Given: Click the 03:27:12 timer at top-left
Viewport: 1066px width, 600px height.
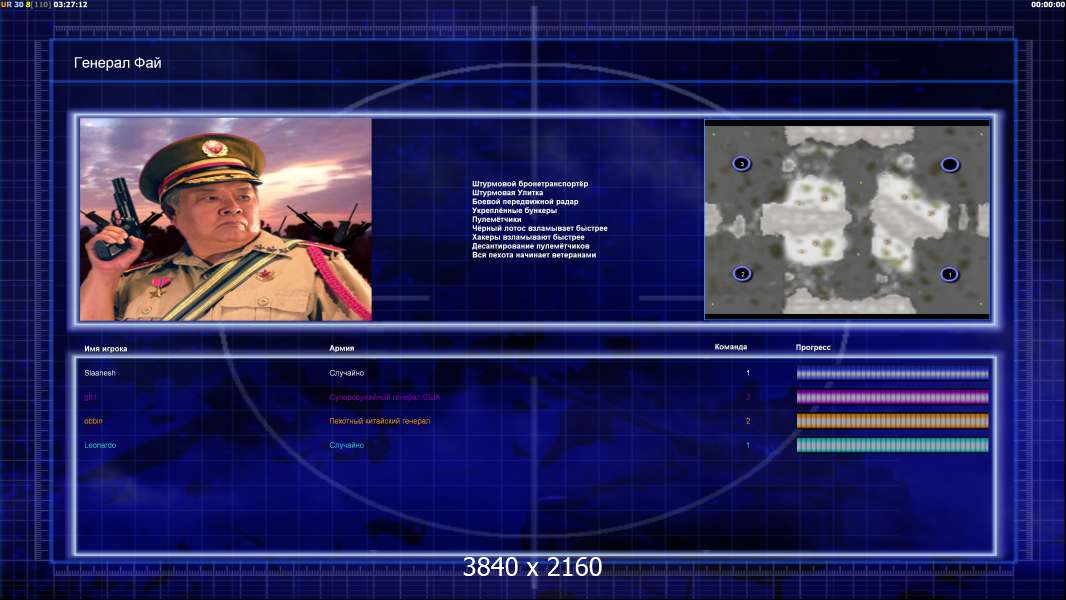Looking at the screenshot, I should click(x=70, y=4).
